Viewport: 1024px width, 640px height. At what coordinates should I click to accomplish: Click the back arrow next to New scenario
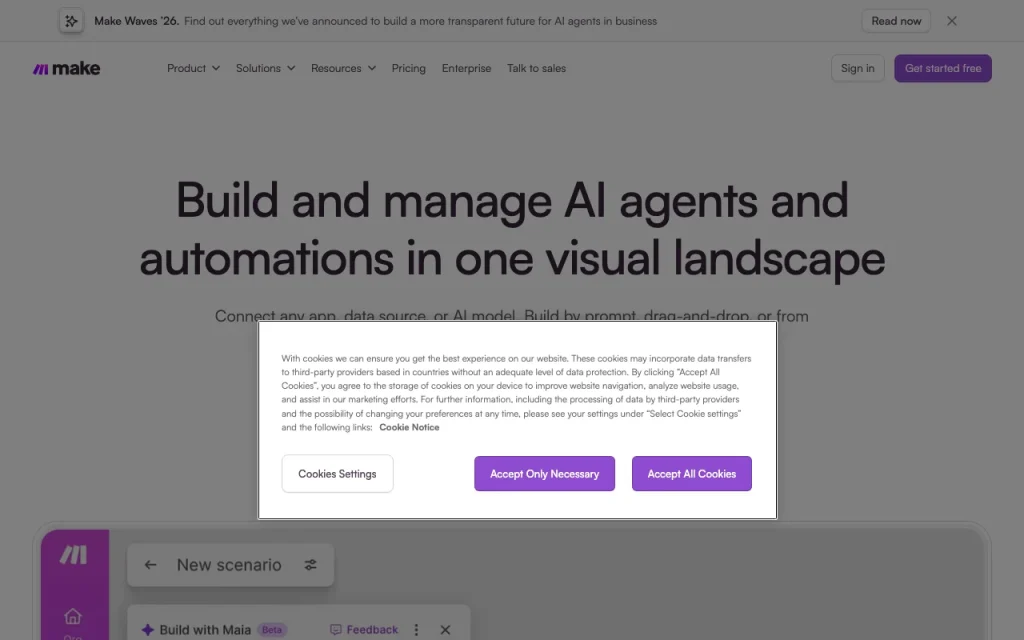pyautogui.click(x=150, y=565)
